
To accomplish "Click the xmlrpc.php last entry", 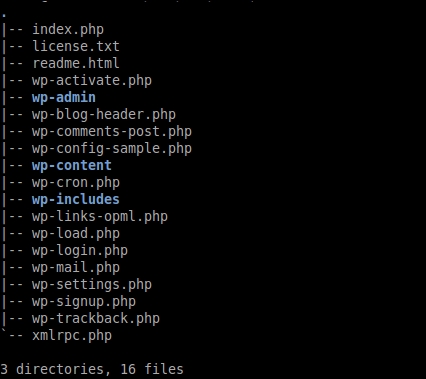I will coord(72,336).
